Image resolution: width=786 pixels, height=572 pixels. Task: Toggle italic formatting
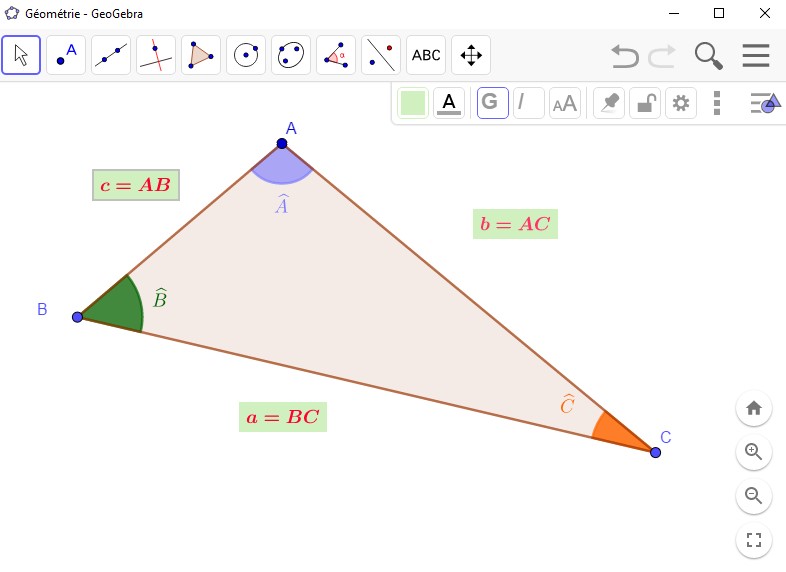pyautogui.click(x=528, y=103)
